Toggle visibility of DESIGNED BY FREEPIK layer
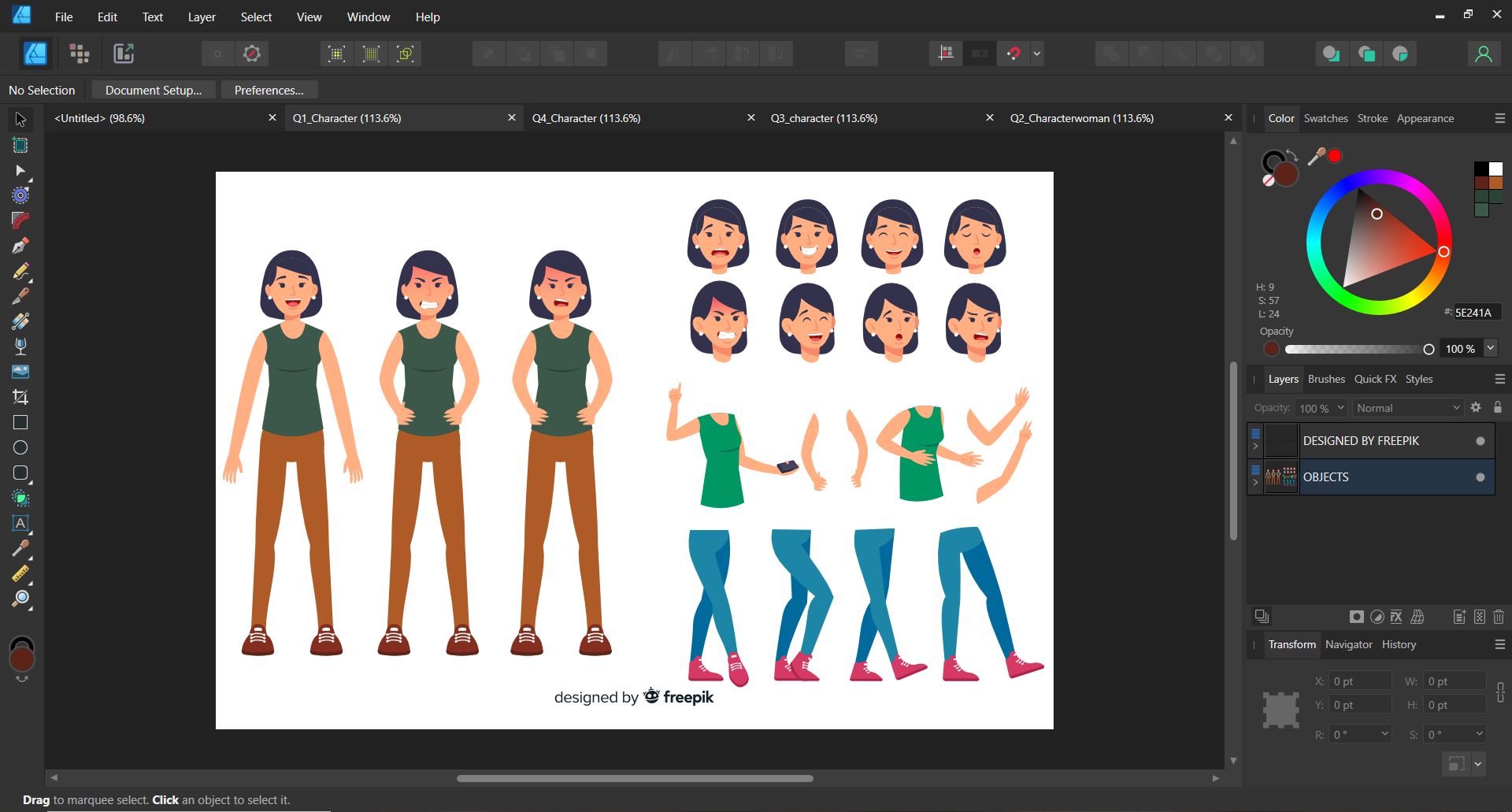 coord(1480,440)
